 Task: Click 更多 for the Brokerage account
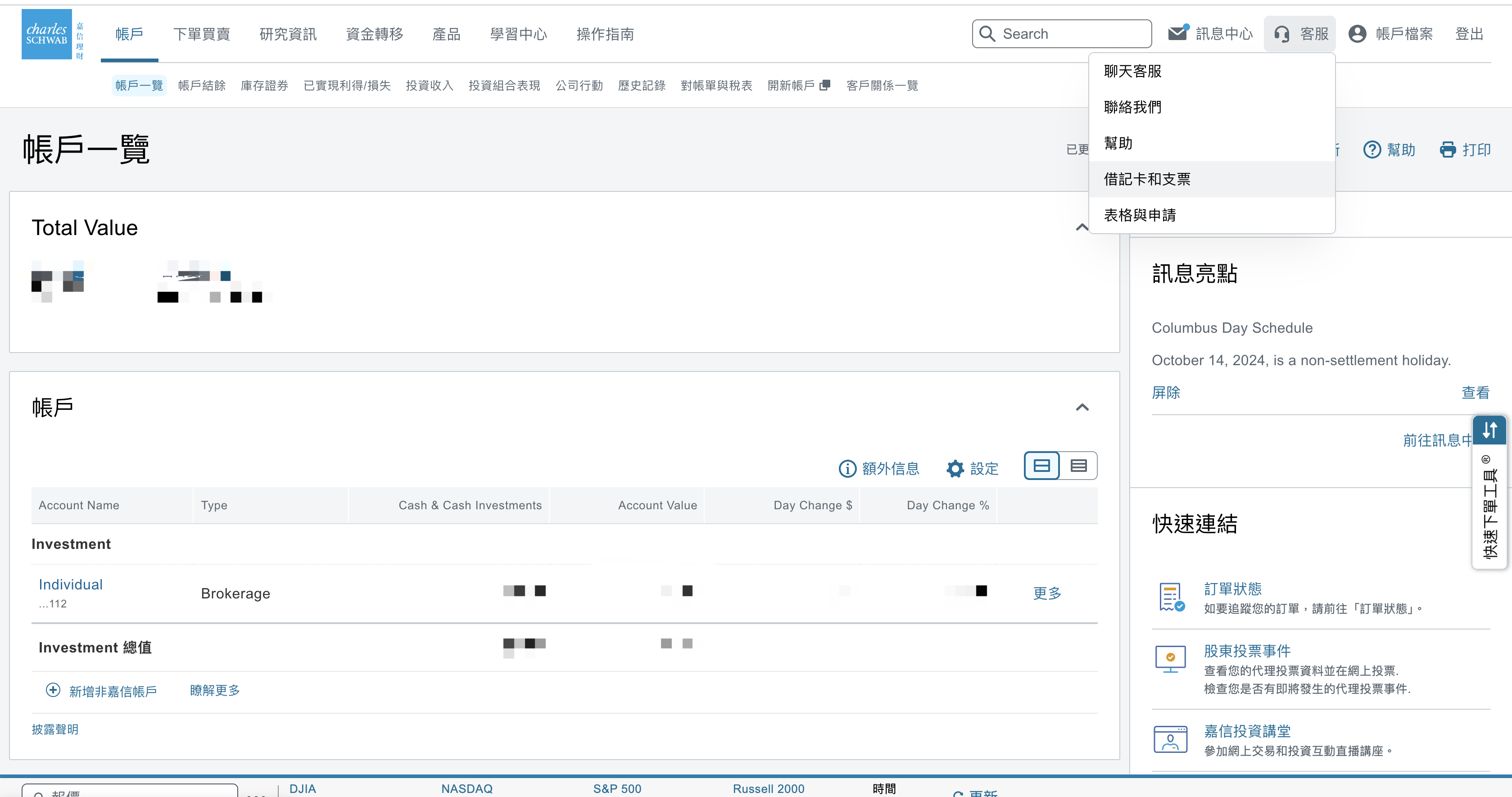click(x=1046, y=593)
